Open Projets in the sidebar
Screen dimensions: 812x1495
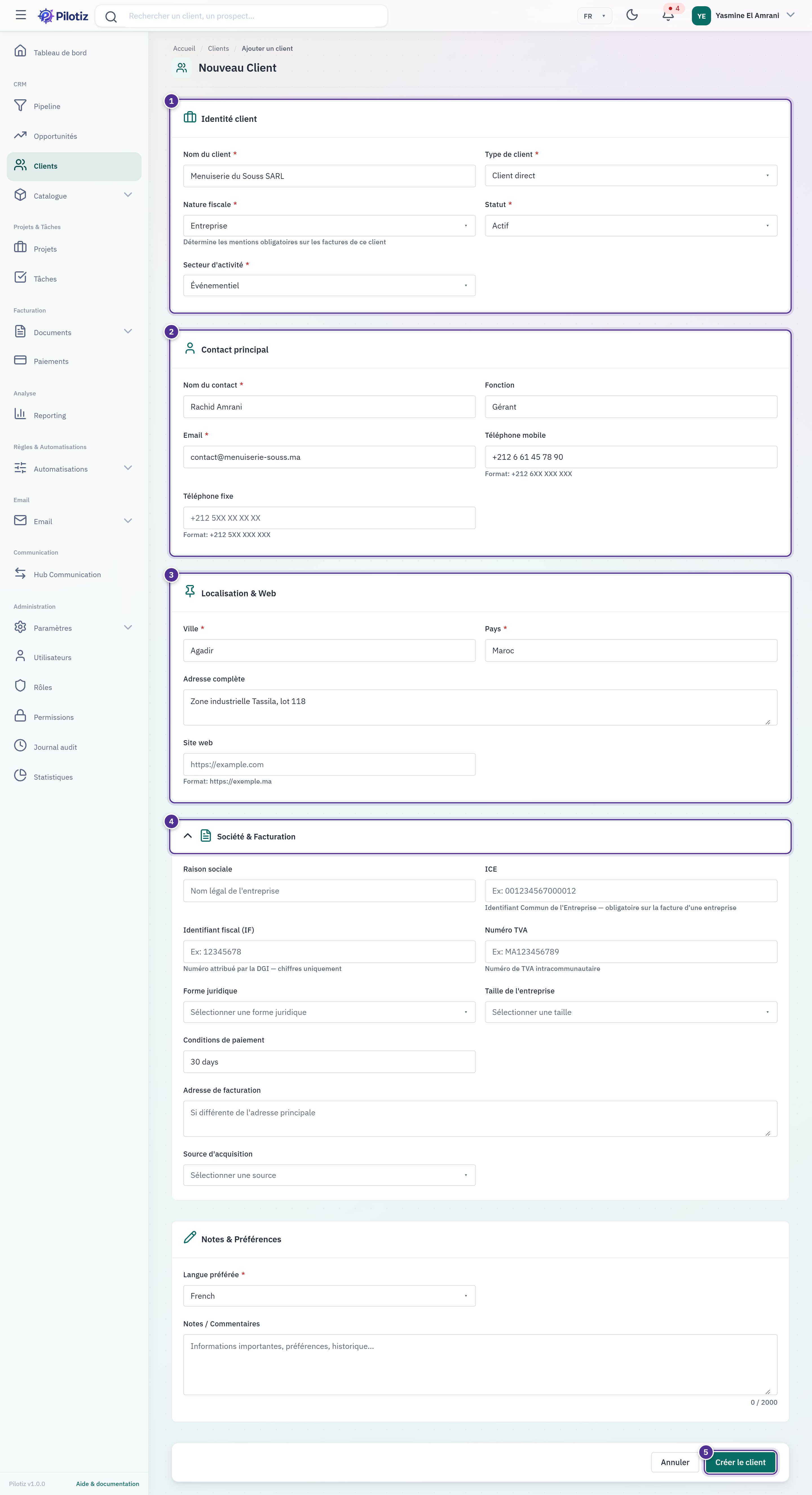point(74,249)
